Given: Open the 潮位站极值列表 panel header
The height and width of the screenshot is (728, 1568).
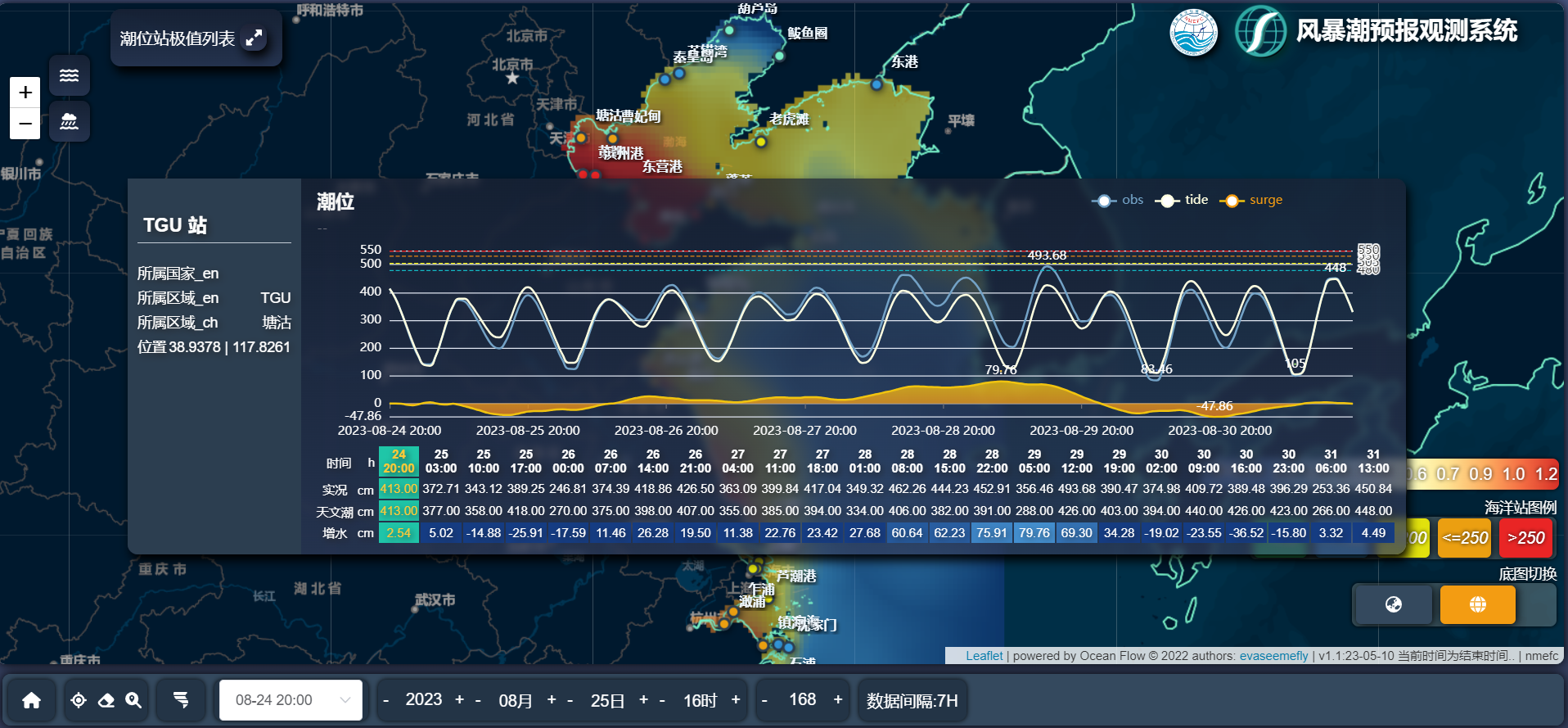Looking at the screenshot, I should pyautogui.click(x=196, y=38).
